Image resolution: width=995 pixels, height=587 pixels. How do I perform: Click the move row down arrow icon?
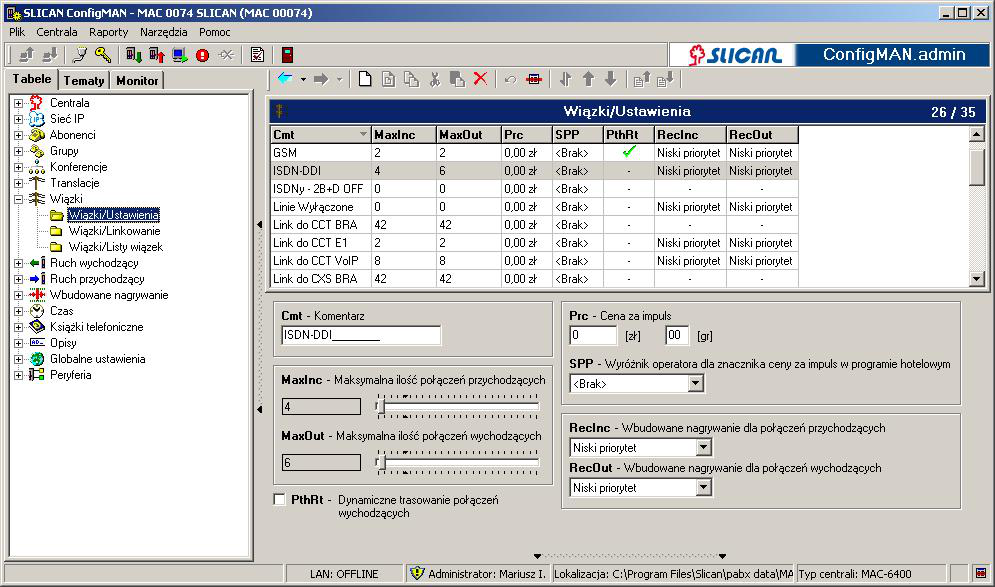pyautogui.click(x=610, y=79)
